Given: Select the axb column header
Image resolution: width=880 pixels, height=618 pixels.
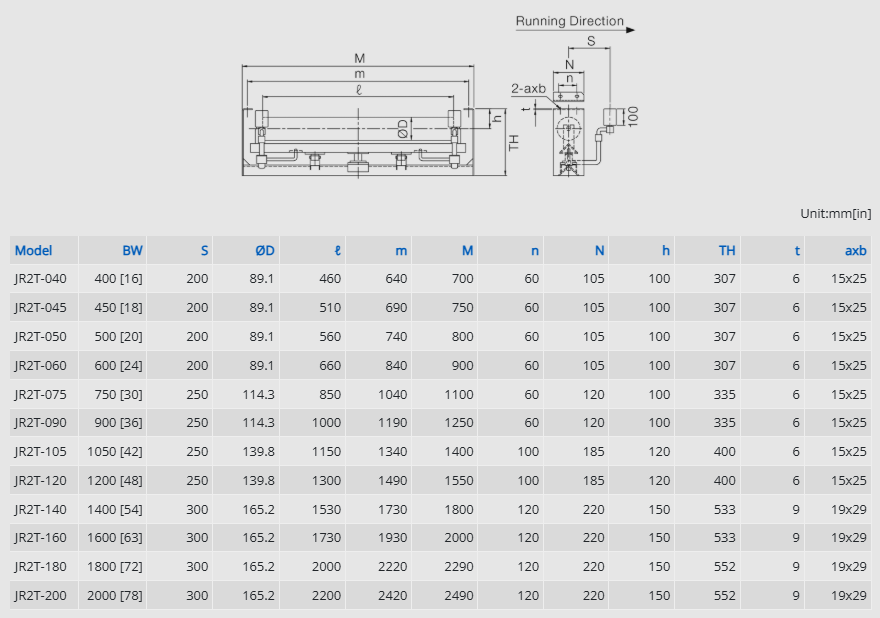Looking at the screenshot, I should (x=855, y=250).
